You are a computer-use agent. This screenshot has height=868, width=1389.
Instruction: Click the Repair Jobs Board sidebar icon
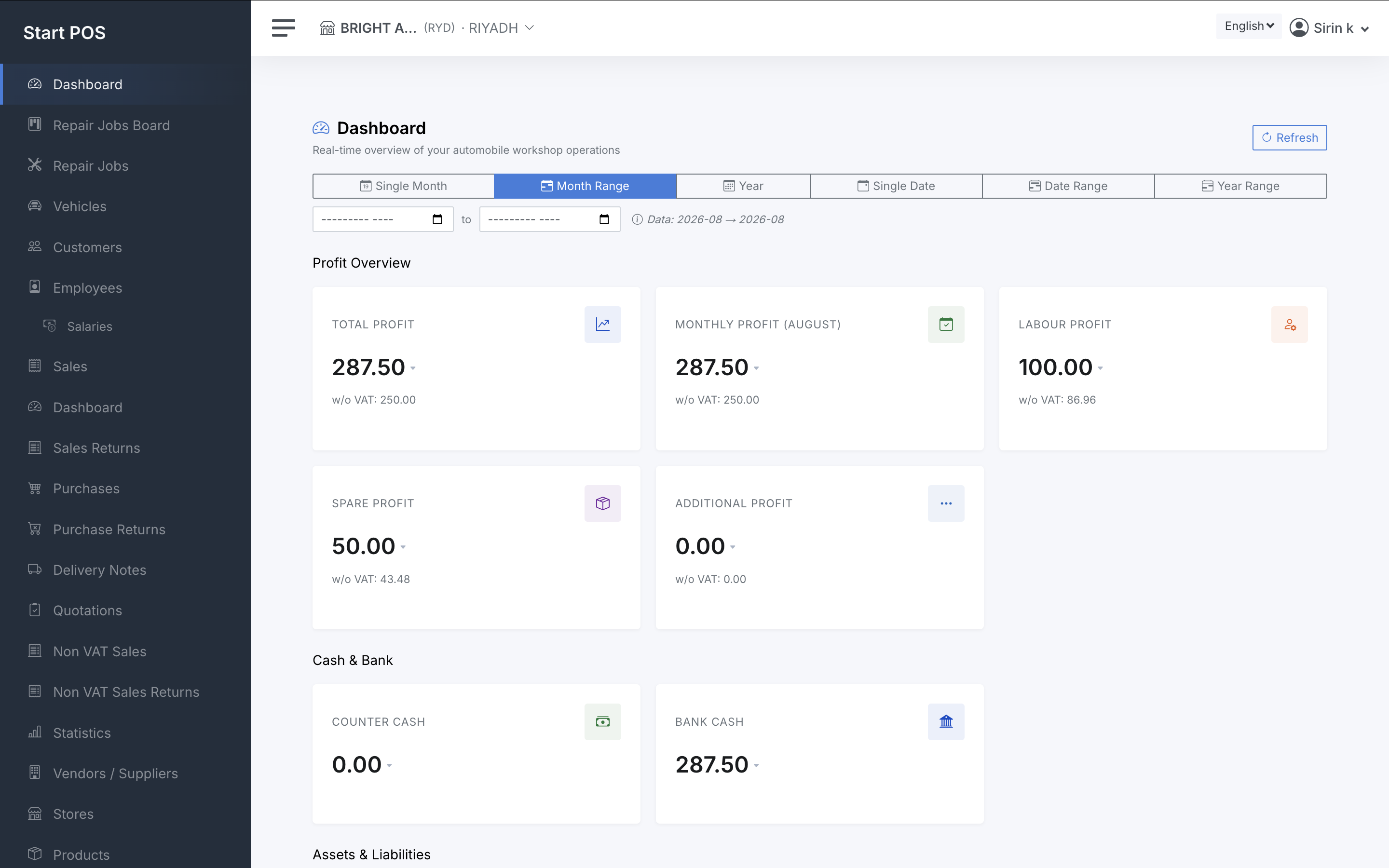[x=34, y=124]
